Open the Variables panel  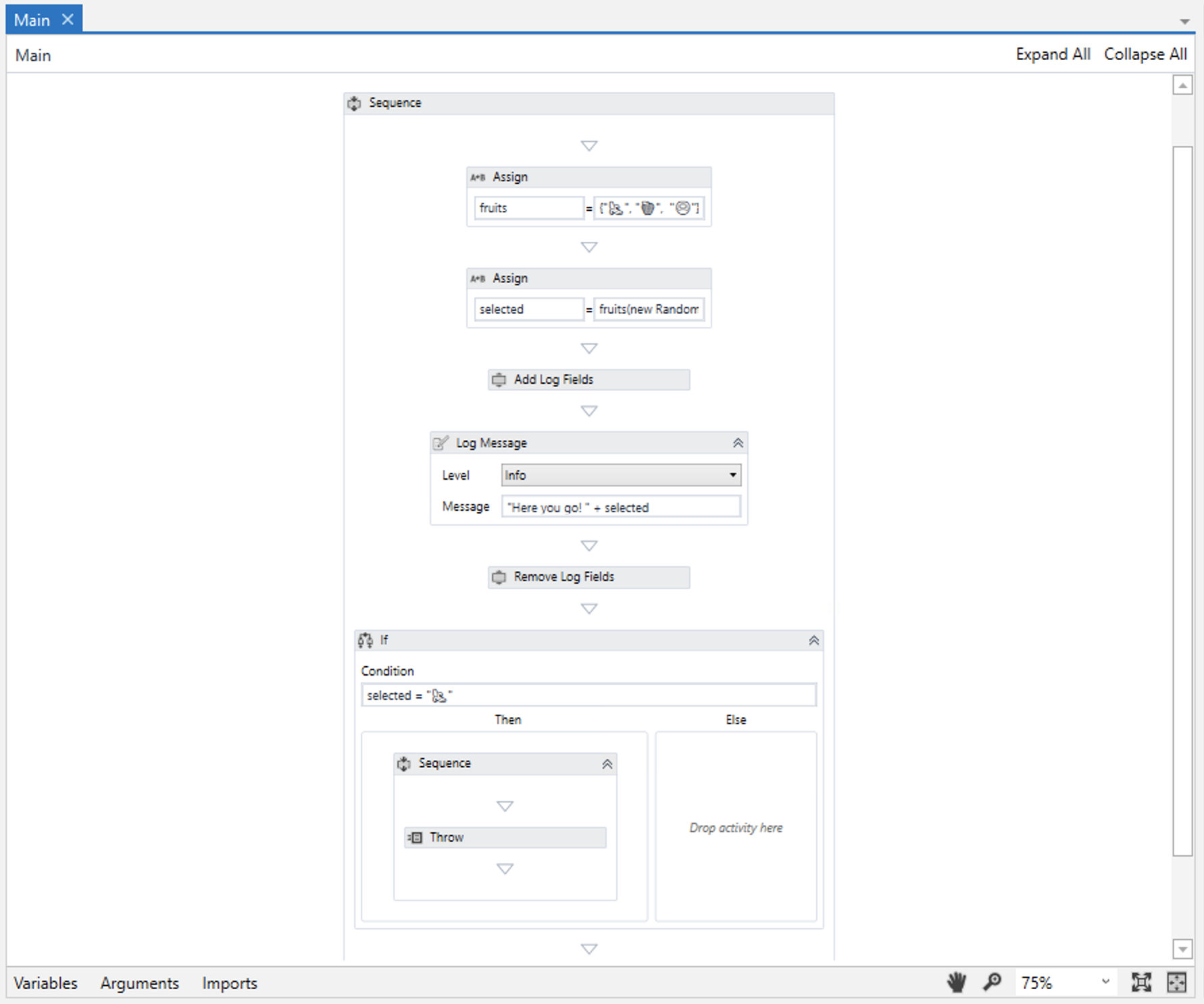point(46,983)
